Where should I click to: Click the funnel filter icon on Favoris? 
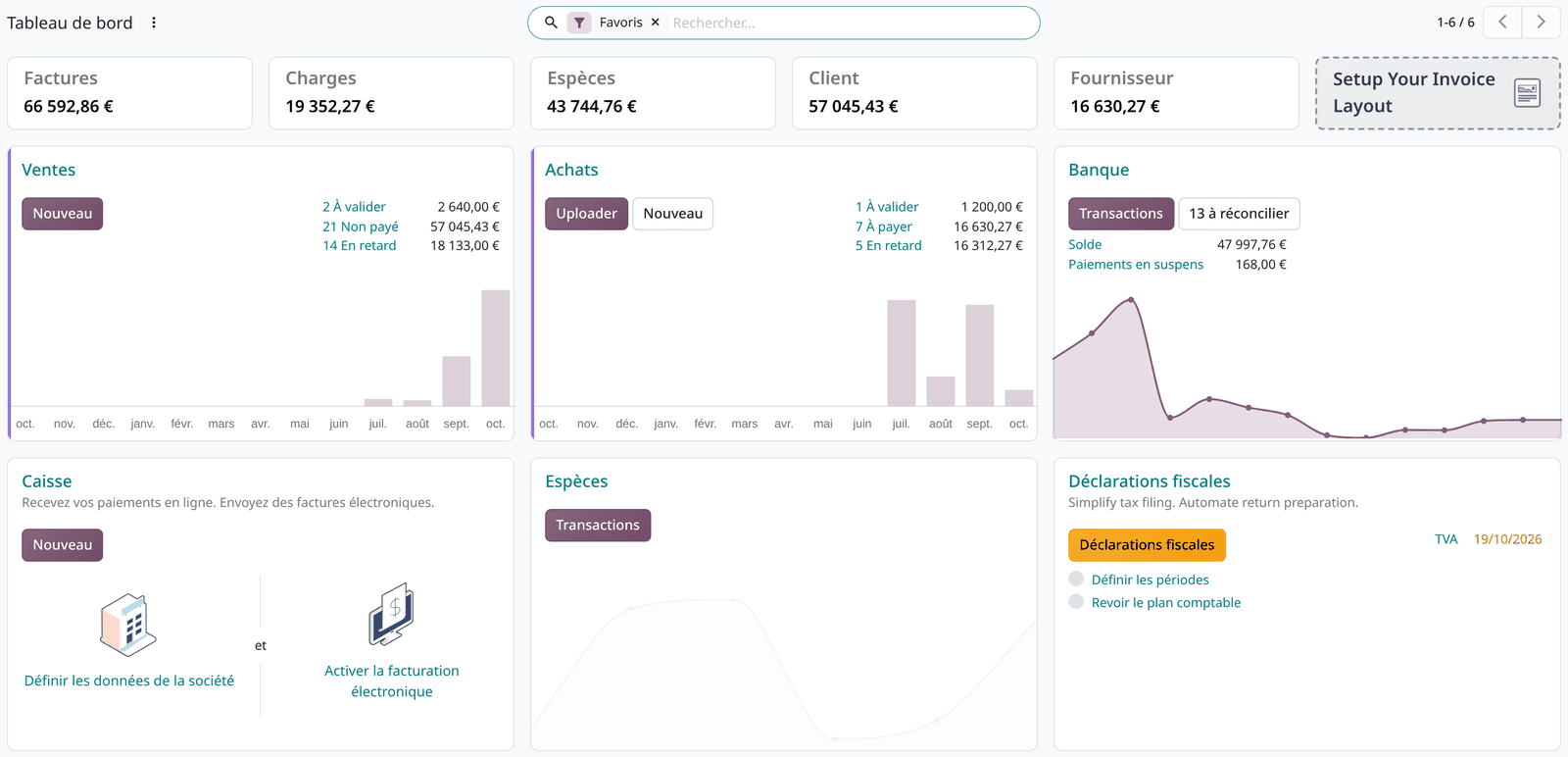[x=579, y=23]
